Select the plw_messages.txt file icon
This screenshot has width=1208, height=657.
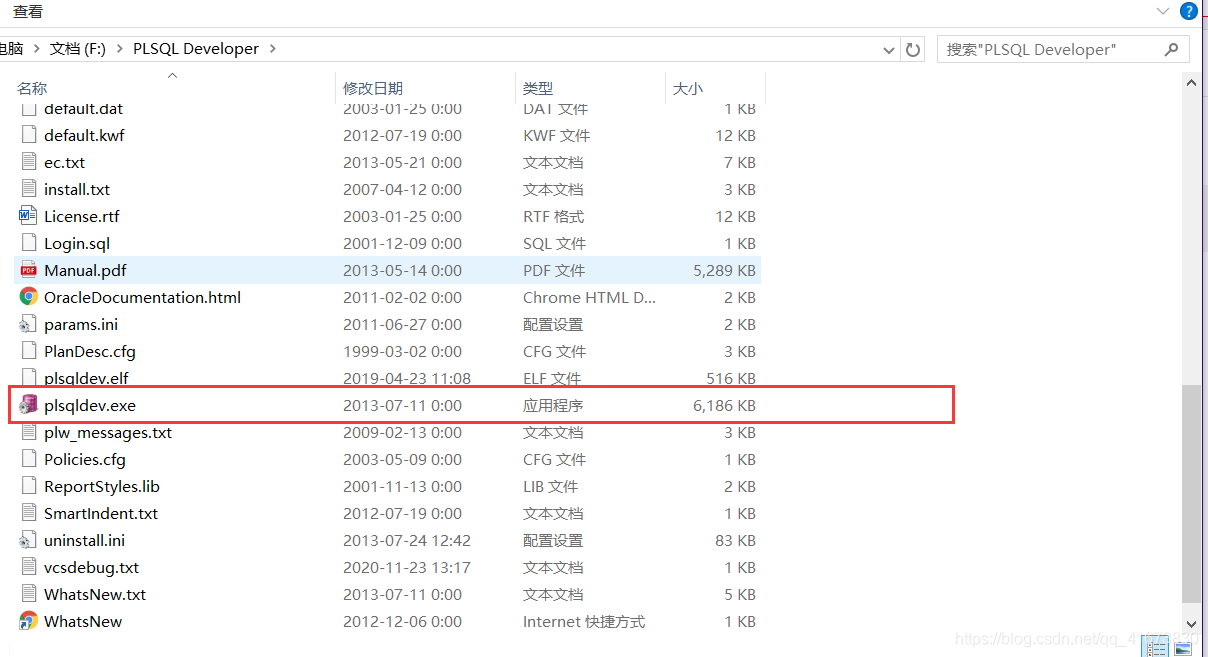click(x=28, y=432)
